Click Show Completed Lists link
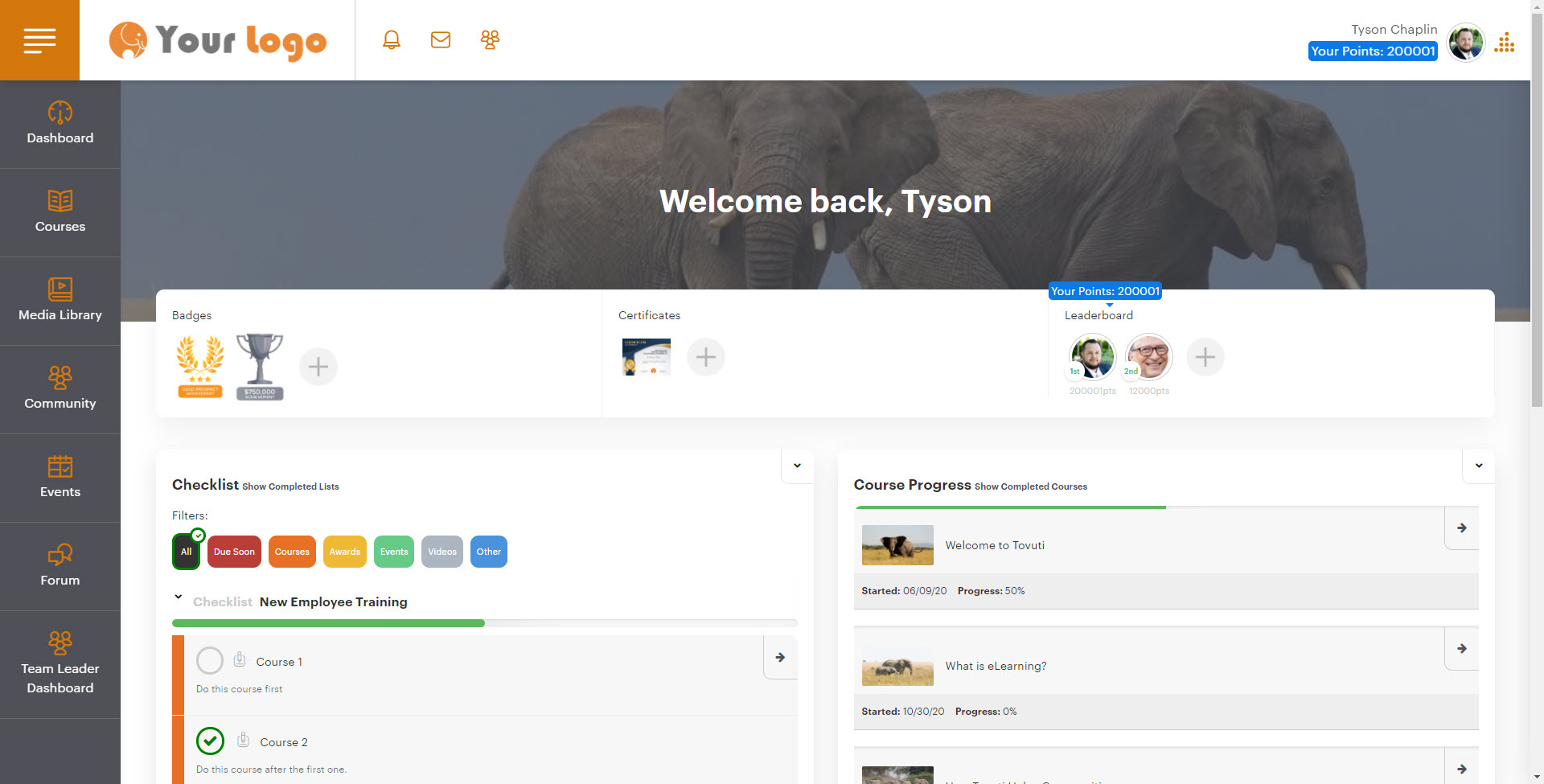 click(x=290, y=486)
